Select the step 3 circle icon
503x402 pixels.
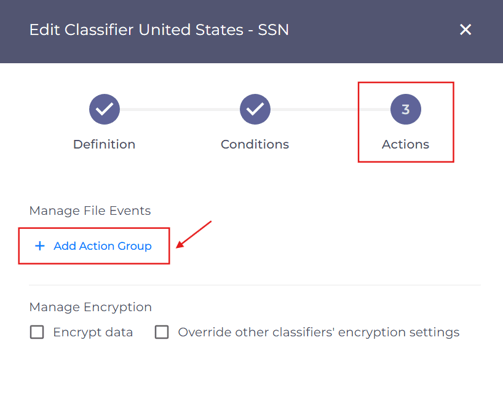(406, 109)
